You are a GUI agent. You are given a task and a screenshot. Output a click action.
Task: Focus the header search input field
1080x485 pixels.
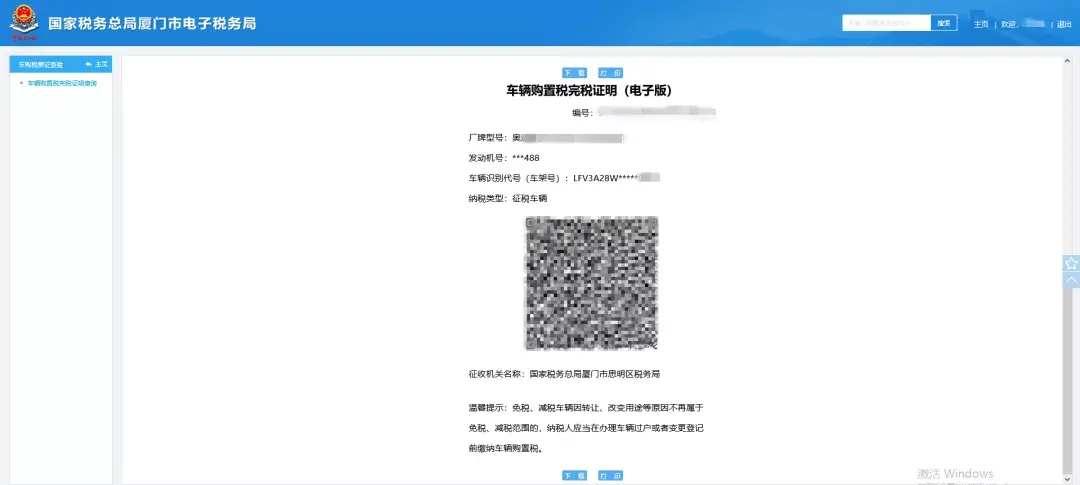point(886,23)
